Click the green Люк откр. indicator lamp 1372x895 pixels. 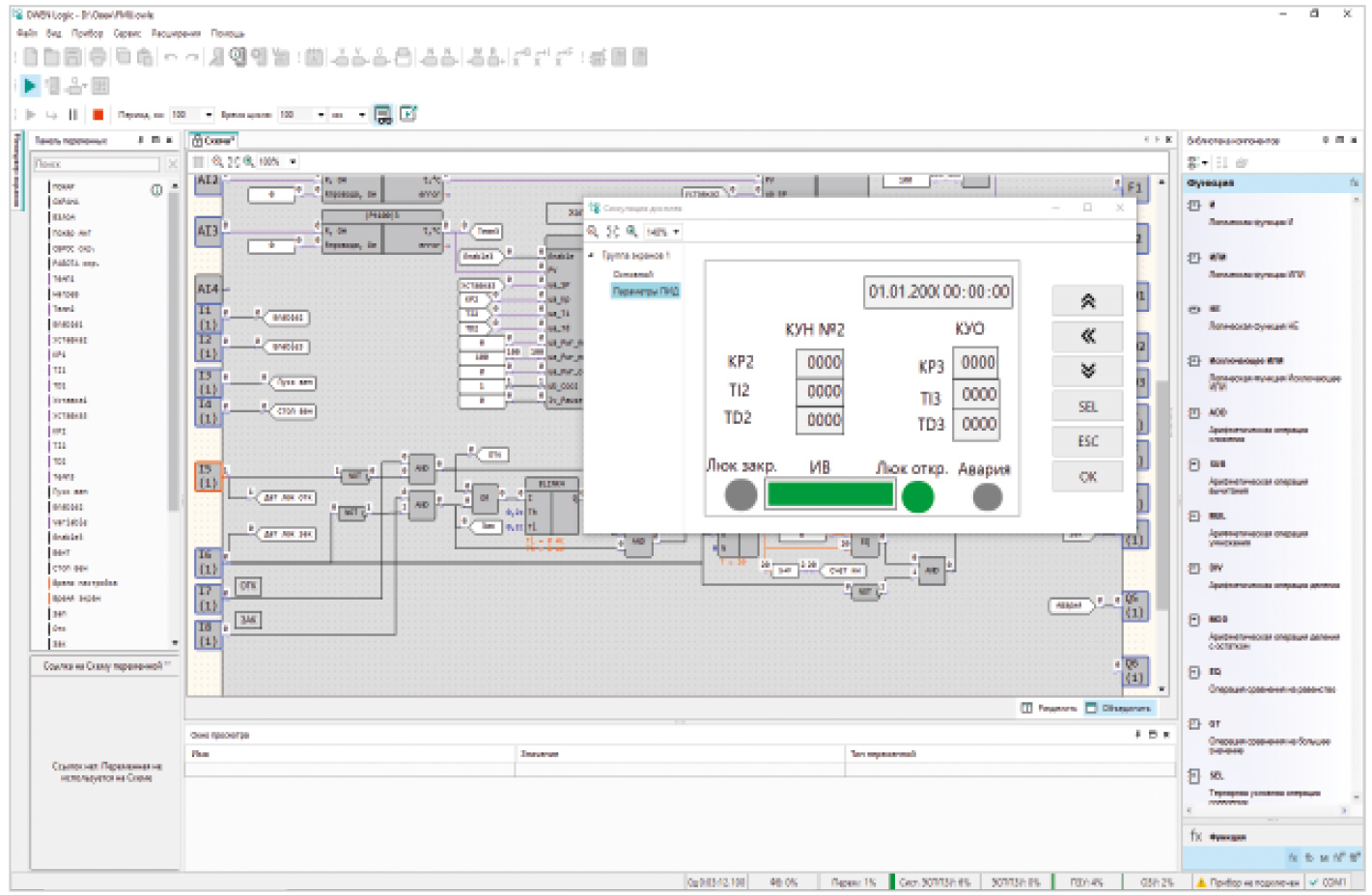tap(917, 496)
